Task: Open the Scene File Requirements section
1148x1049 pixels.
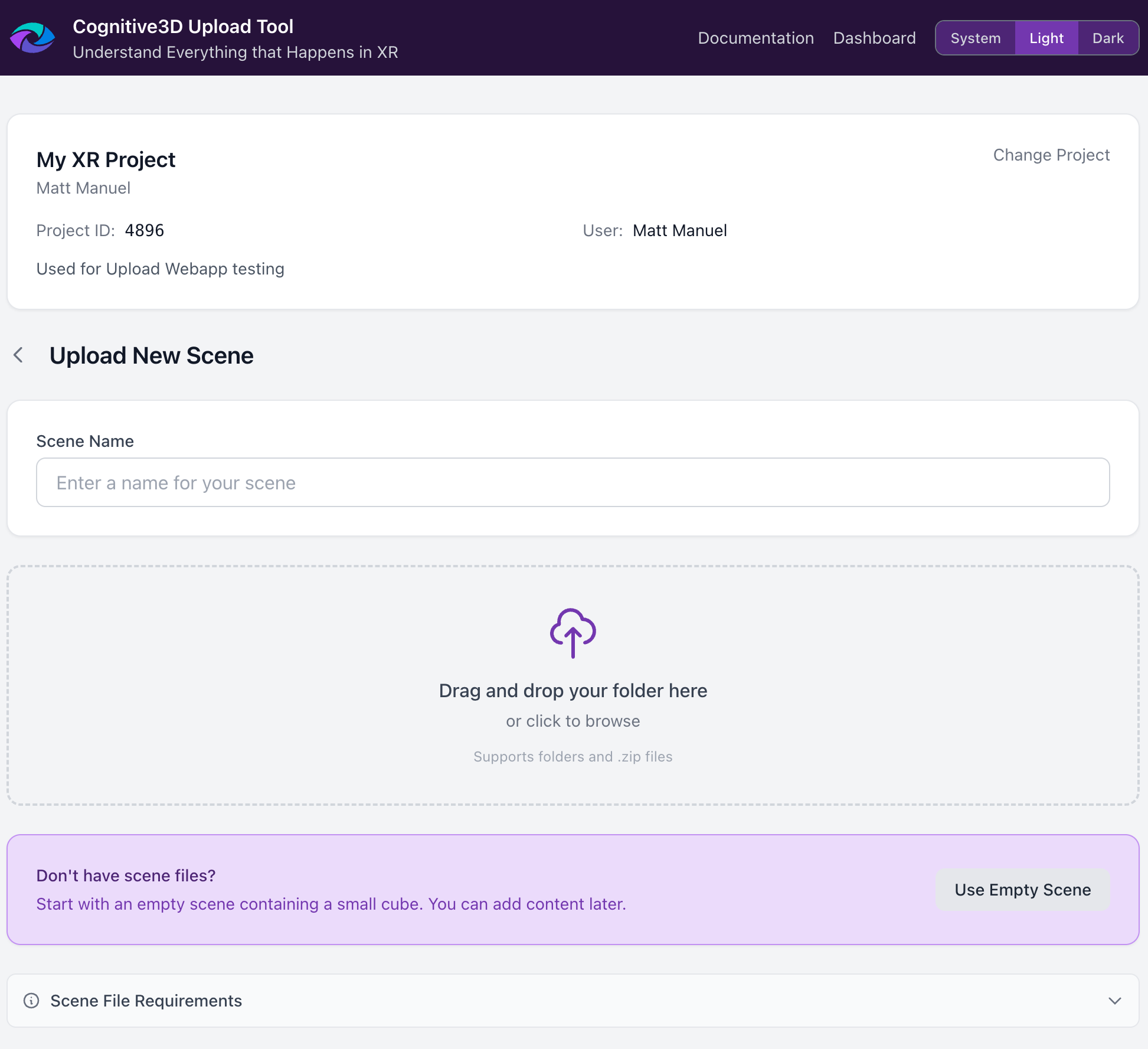Action: (146, 1001)
